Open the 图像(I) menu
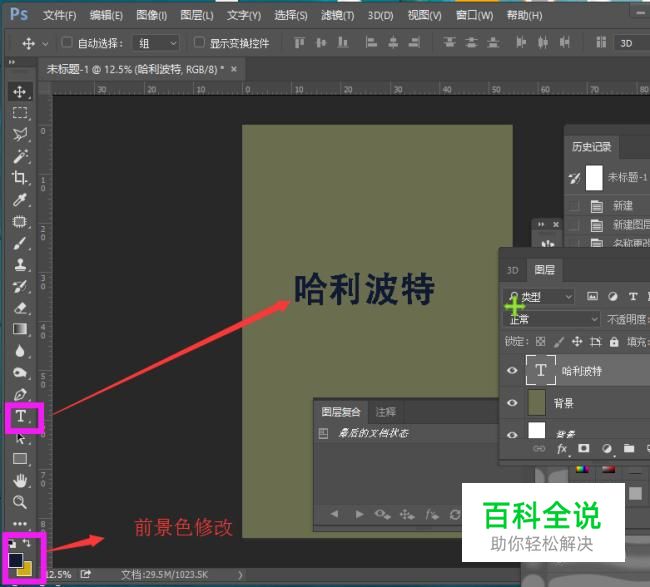Viewport: 650px width, 587px height. point(151,16)
